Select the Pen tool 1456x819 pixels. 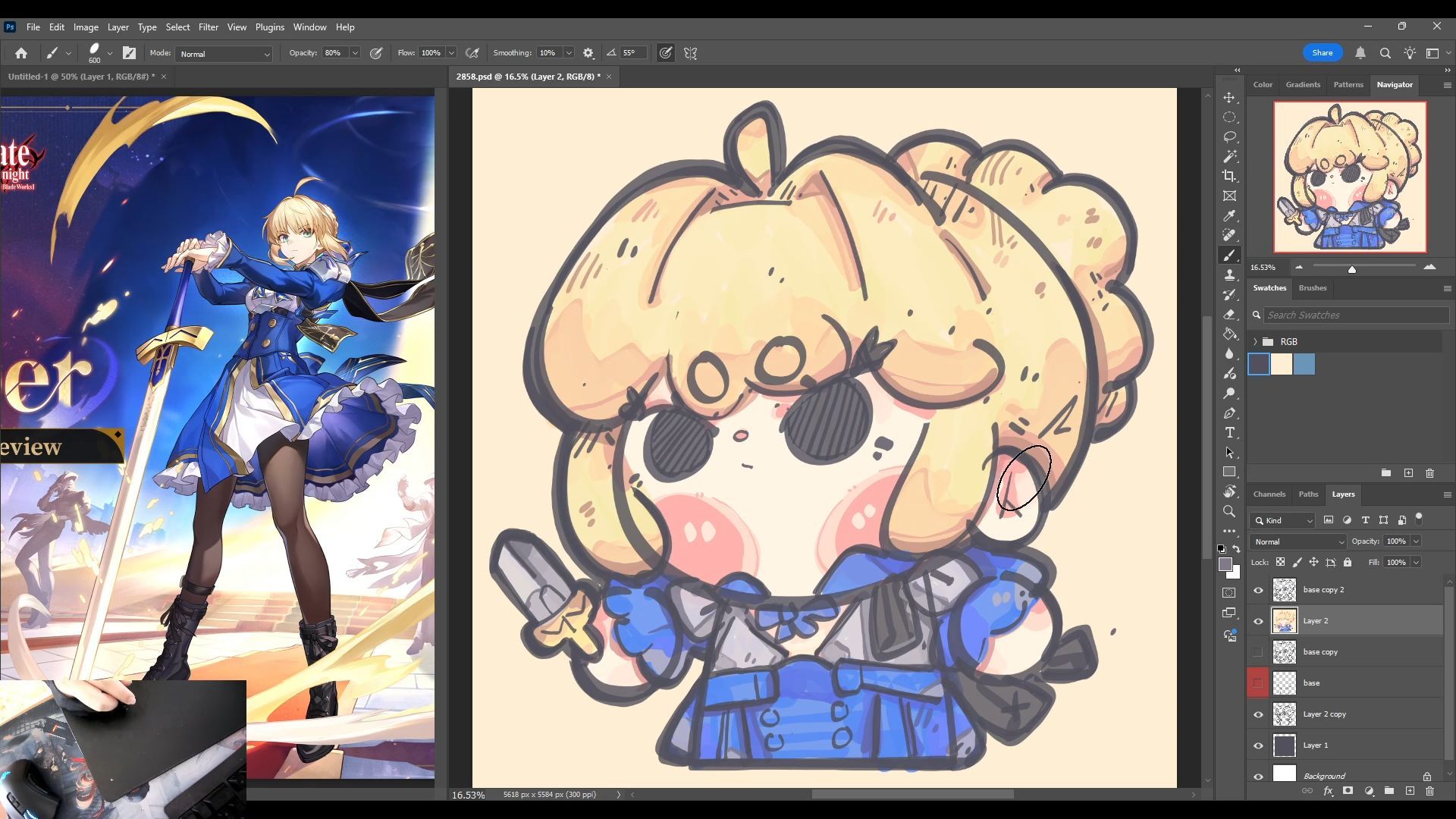pyautogui.click(x=1229, y=413)
